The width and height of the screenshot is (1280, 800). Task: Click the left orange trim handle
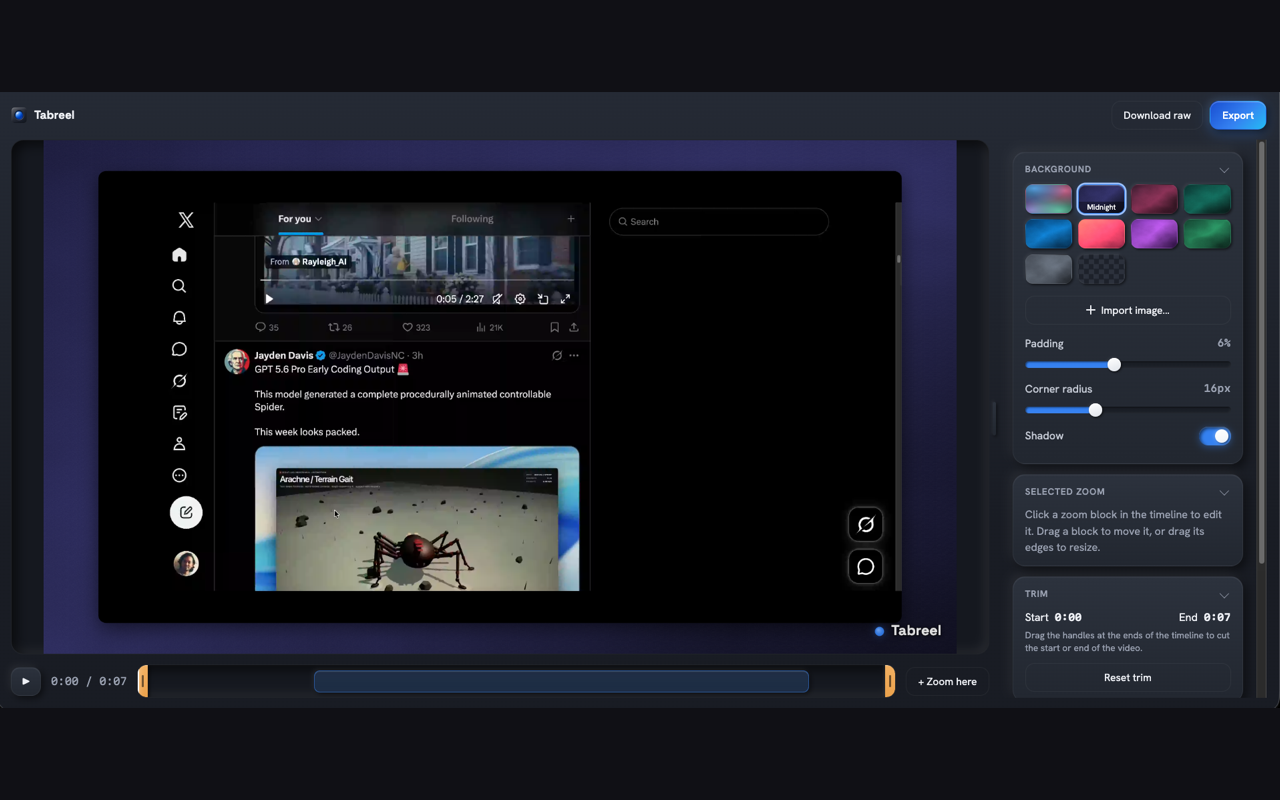[x=143, y=681]
